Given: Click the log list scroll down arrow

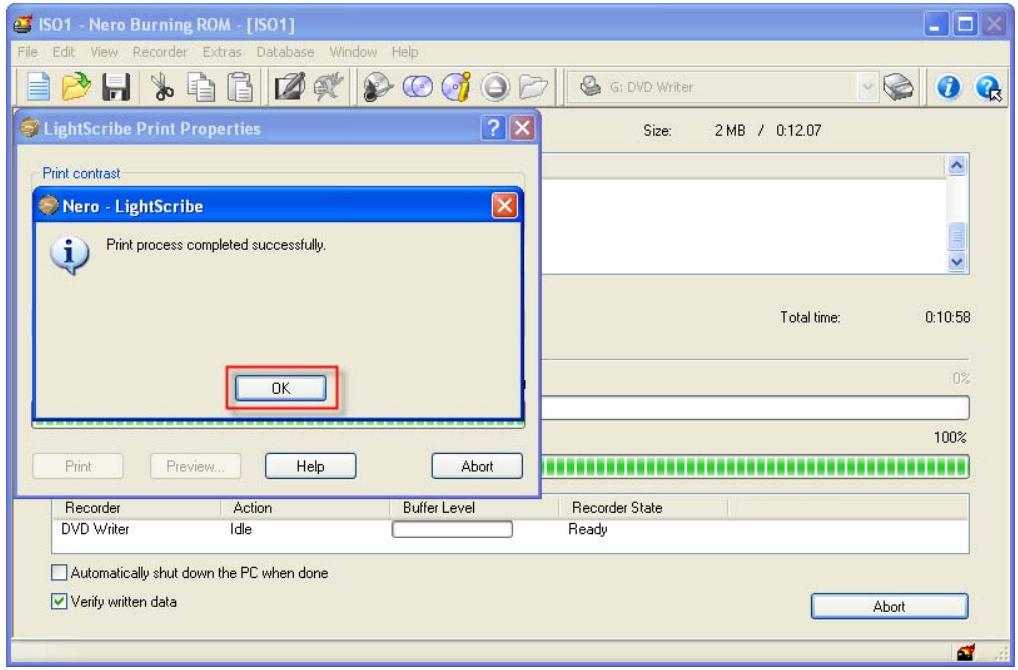Looking at the screenshot, I should (x=956, y=262).
